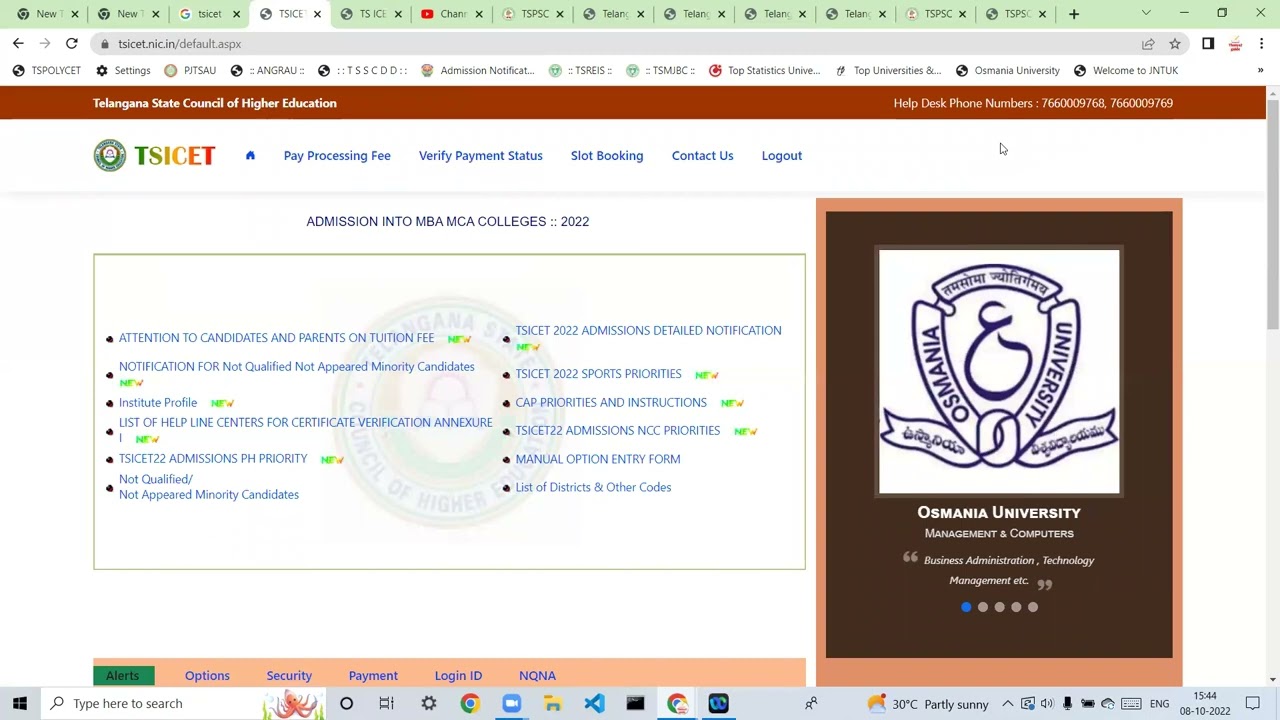
Task: Open TSICET 2022 Sports Priorities link
Action: coord(598,374)
